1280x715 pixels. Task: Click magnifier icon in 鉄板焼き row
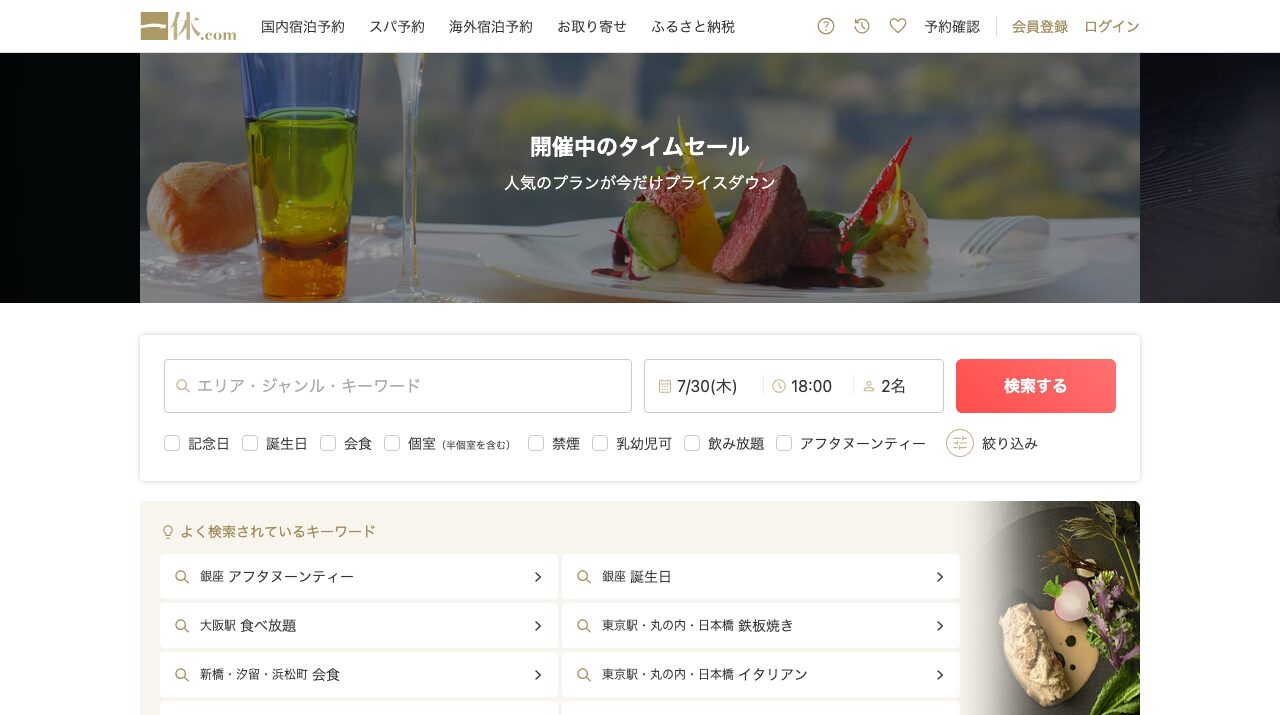pos(584,626)
